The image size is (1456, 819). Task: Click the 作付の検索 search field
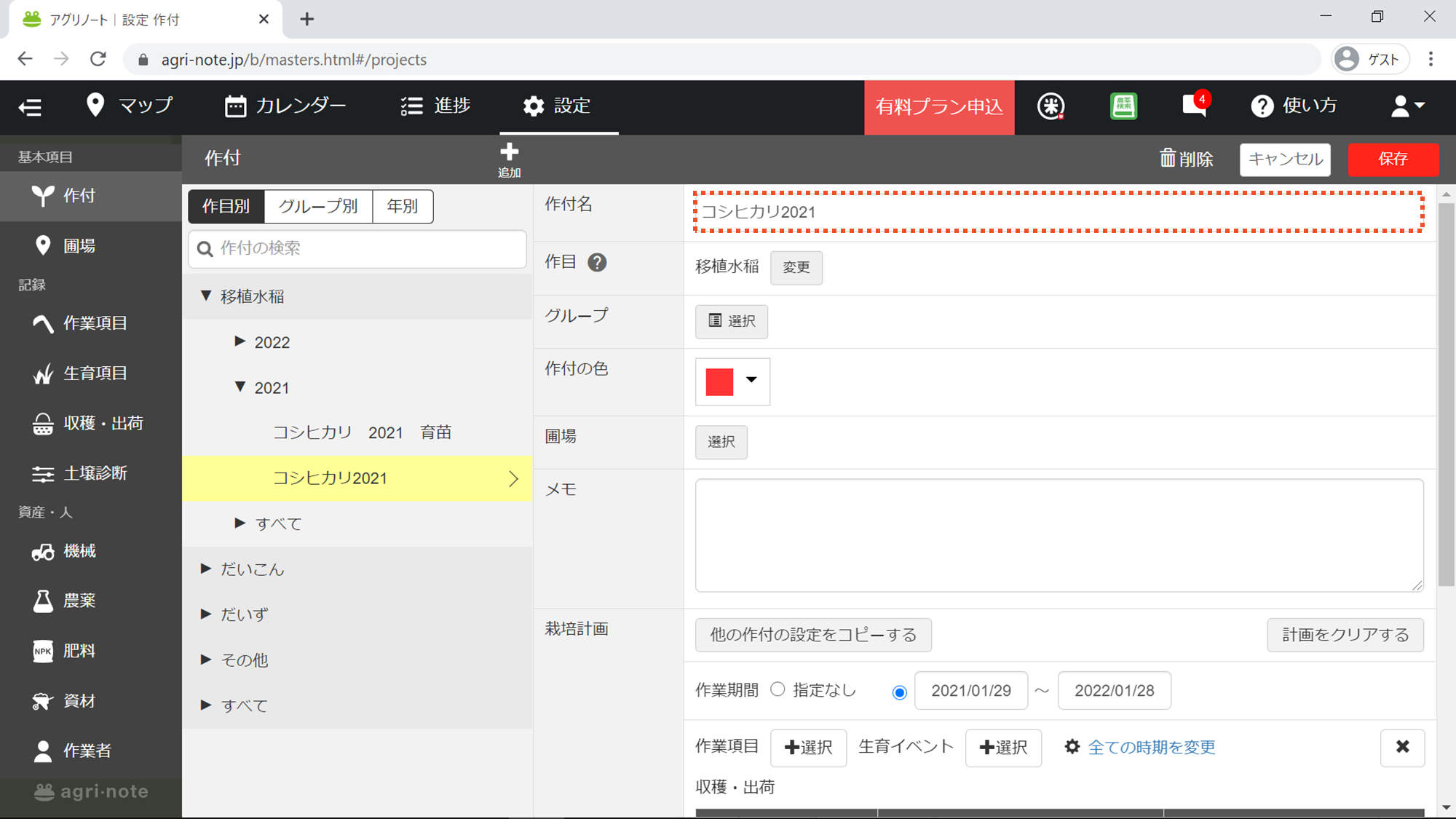point(357,249)
